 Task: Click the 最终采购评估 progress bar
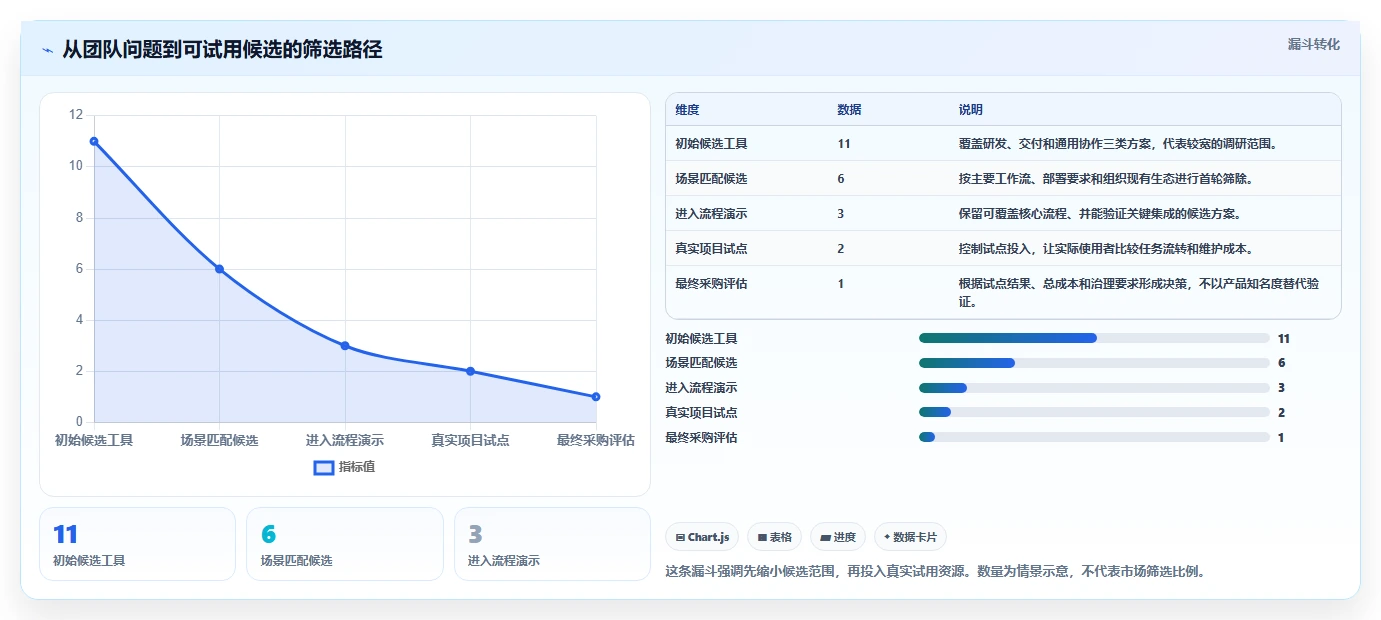[1094, 437]
